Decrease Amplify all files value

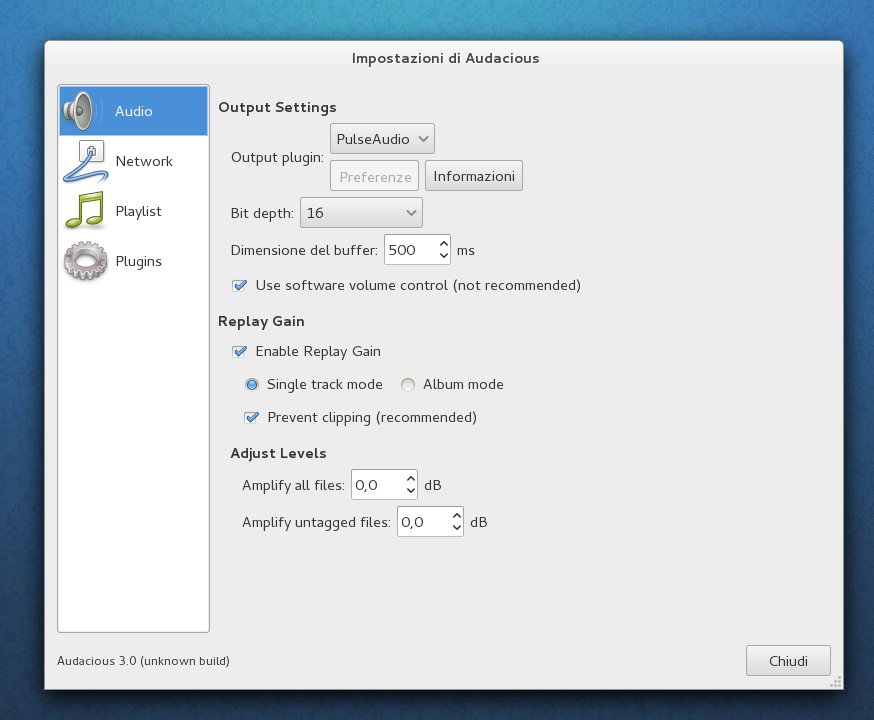click(x=411, y=491)
